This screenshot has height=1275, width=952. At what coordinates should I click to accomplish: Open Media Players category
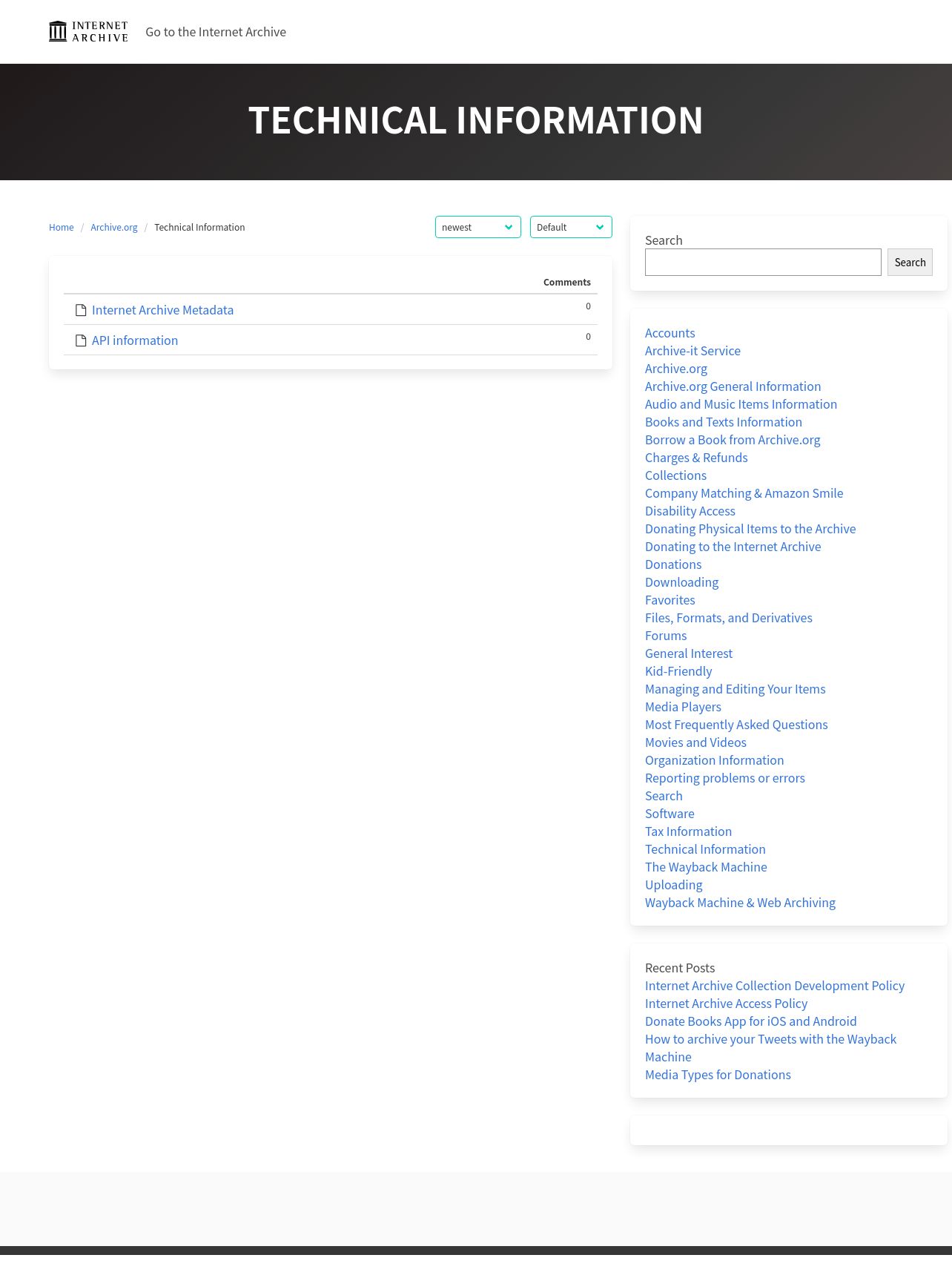coord(683,707)
